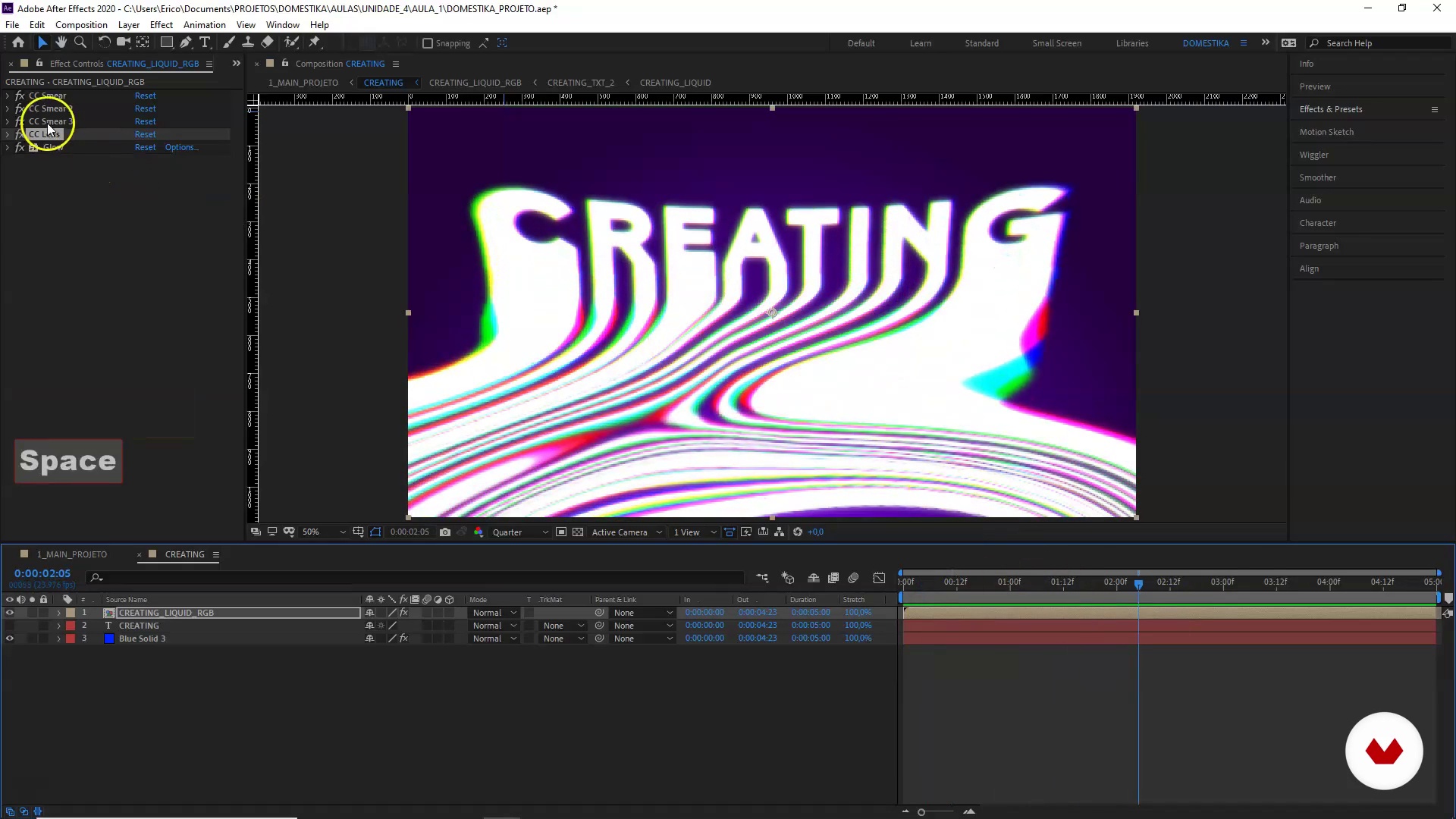Expand the CREATING text layer properties
The width and height of the screenshot is (1456, 819).
(58, 626)
